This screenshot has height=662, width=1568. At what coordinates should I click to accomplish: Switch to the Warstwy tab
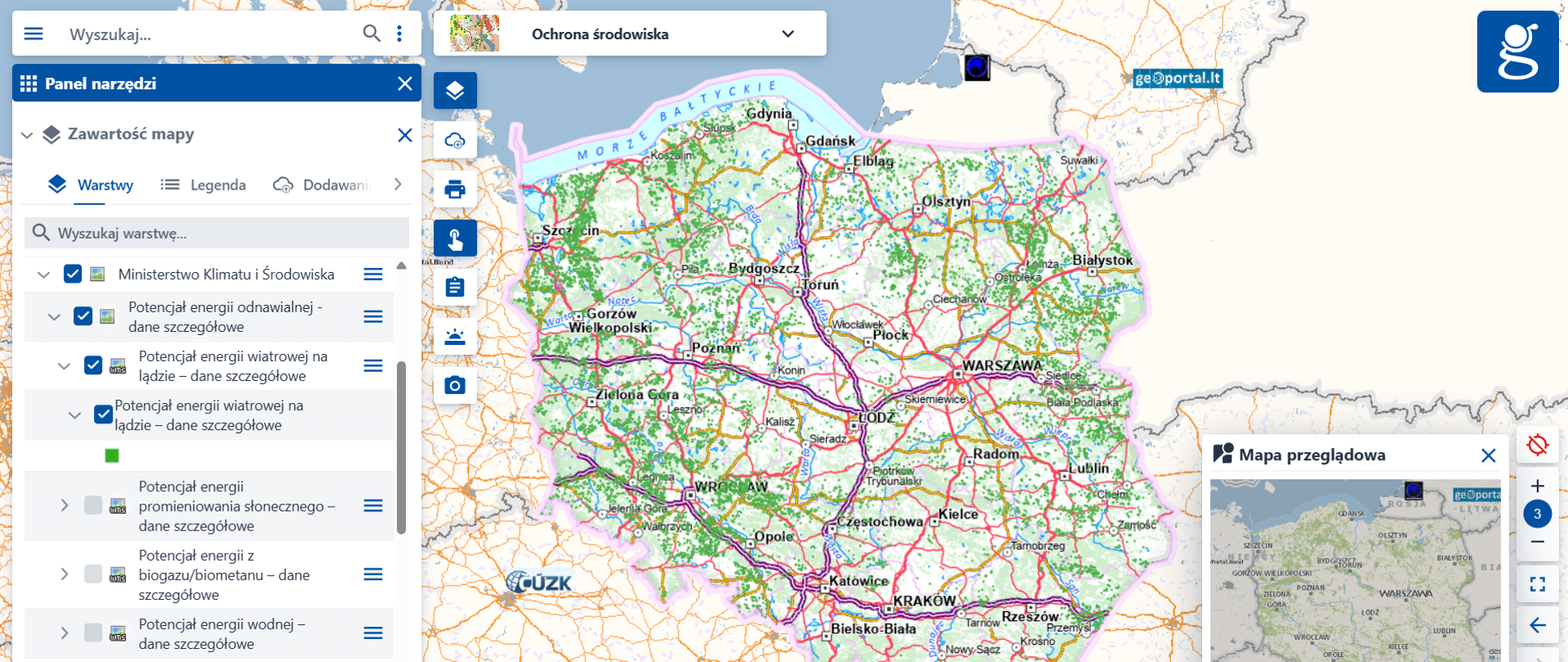point(91,186)
